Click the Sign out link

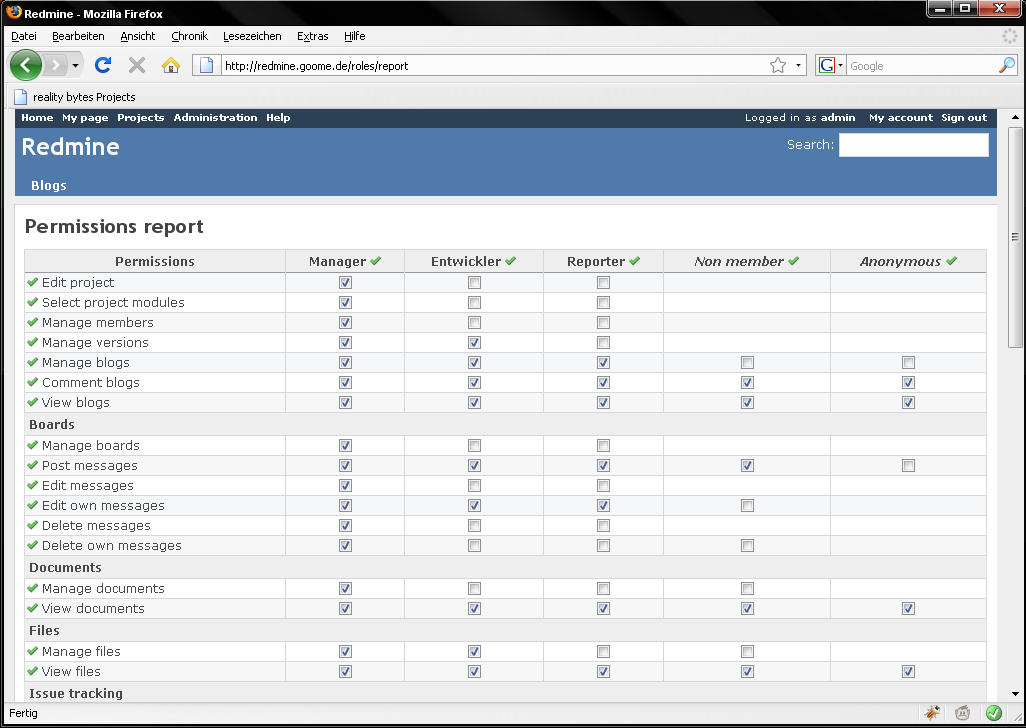(x=964, y=118)
